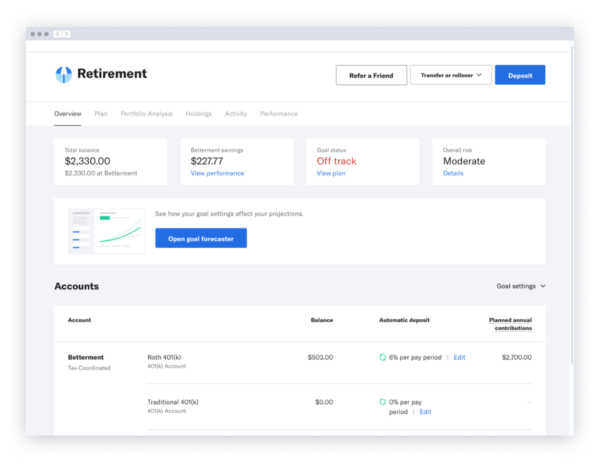Click the Balance column header
This screenshot has height=465, width=600.
click(322, 320)
